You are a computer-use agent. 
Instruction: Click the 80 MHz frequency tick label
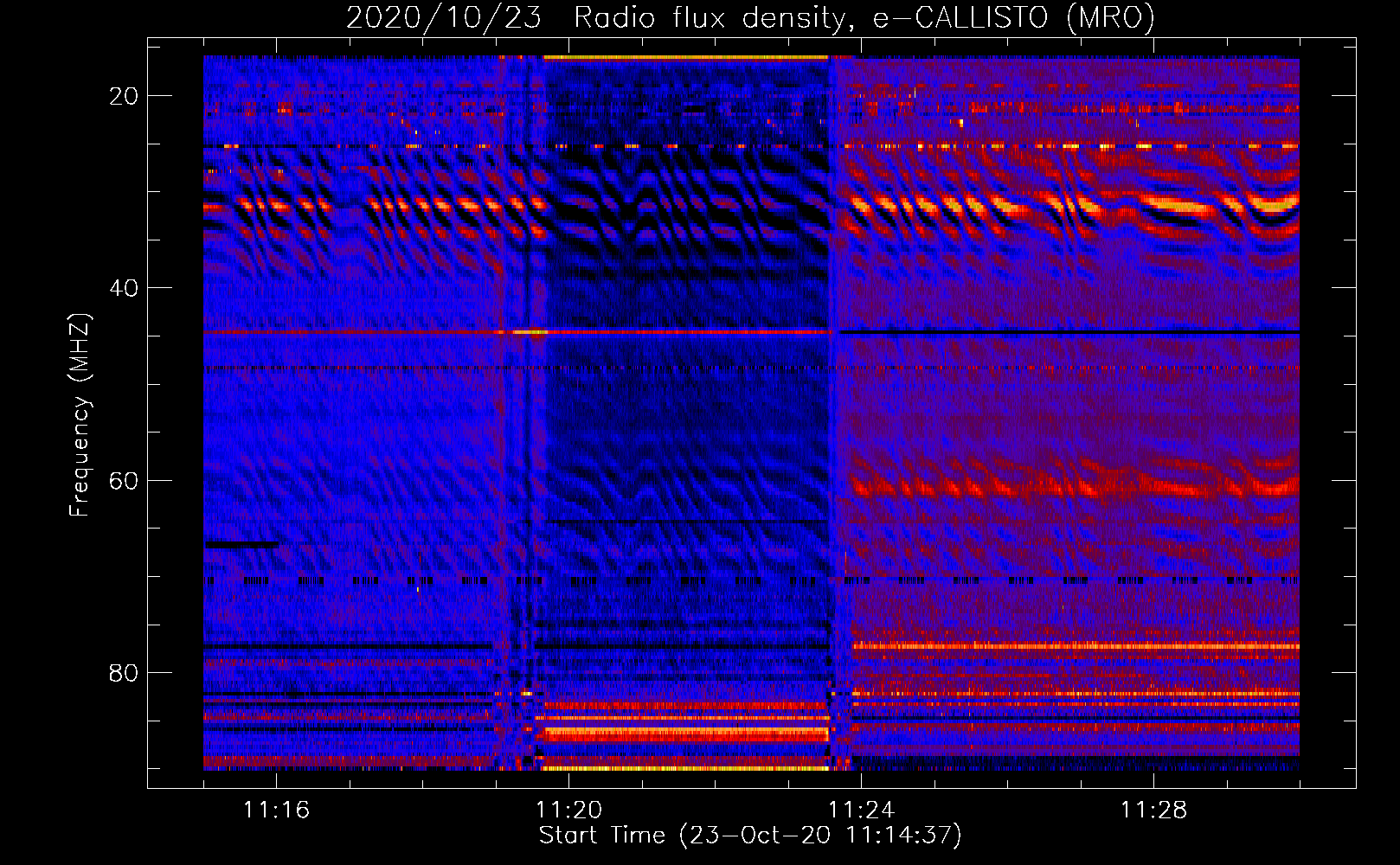(x=124, y=673)
